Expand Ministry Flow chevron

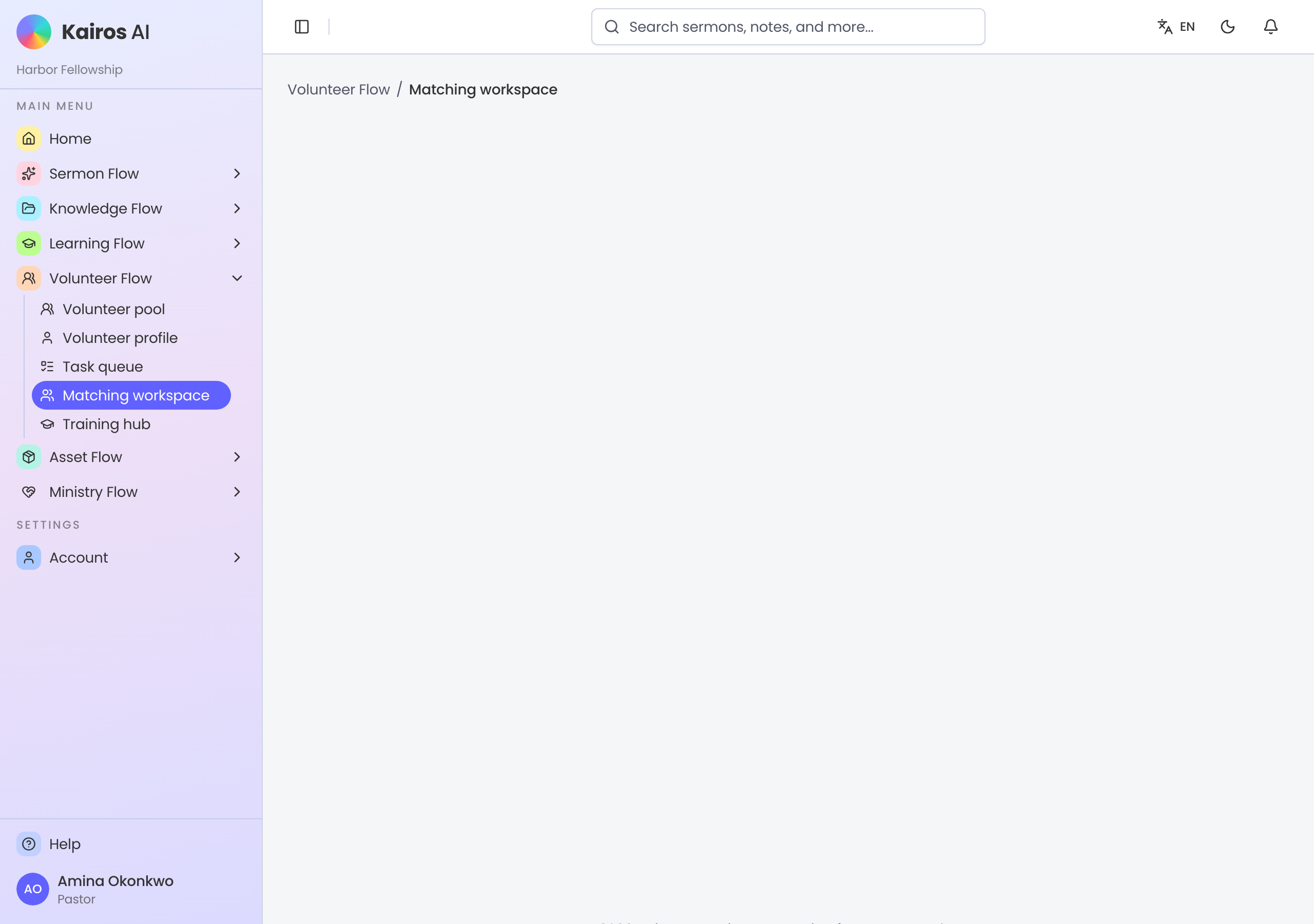click(237, 492)
